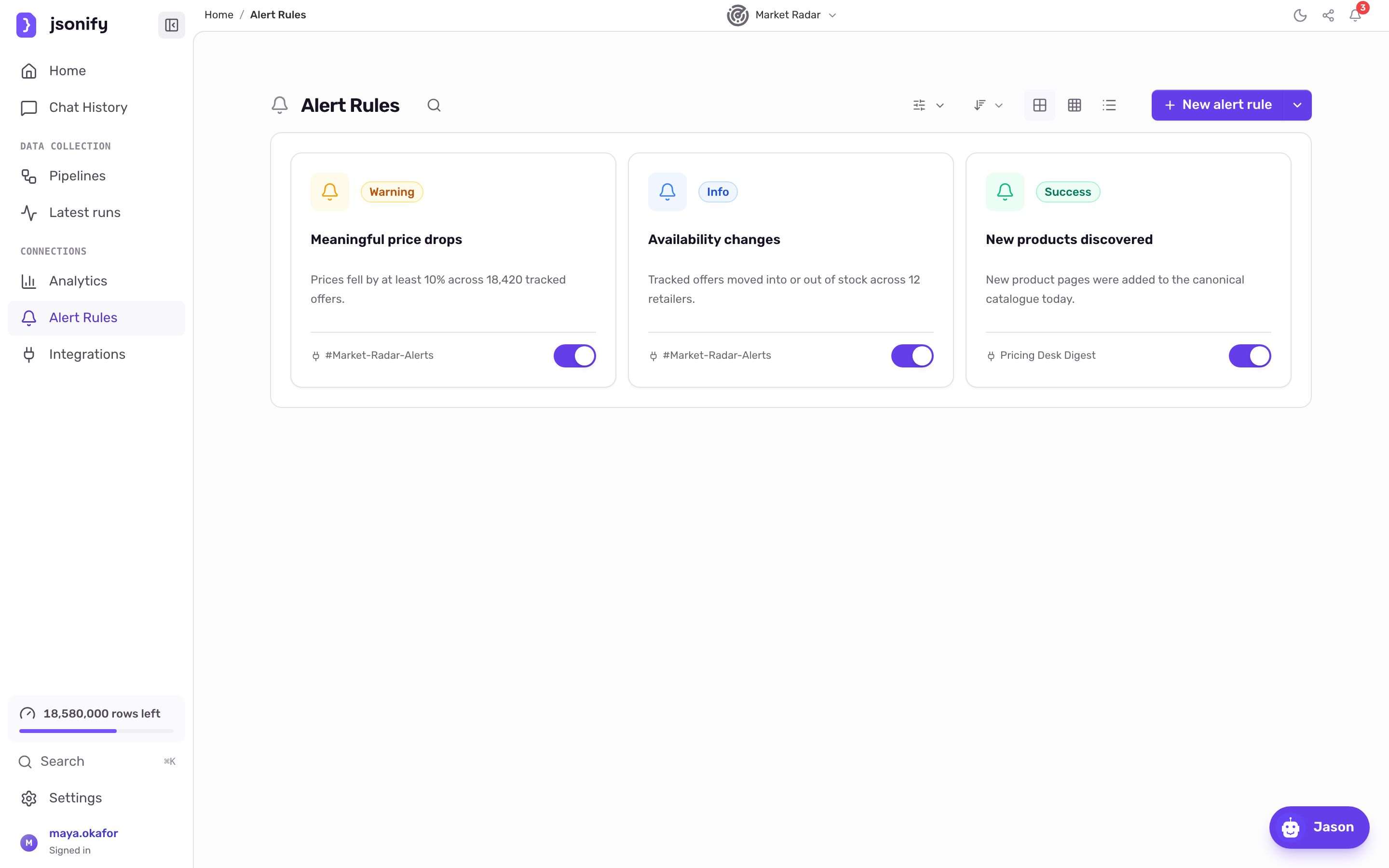Image resolution: width=1389 pixels, height=868 pixels.
Task: Disable Meaningful price drops rule
Action: tap(574, 356)
